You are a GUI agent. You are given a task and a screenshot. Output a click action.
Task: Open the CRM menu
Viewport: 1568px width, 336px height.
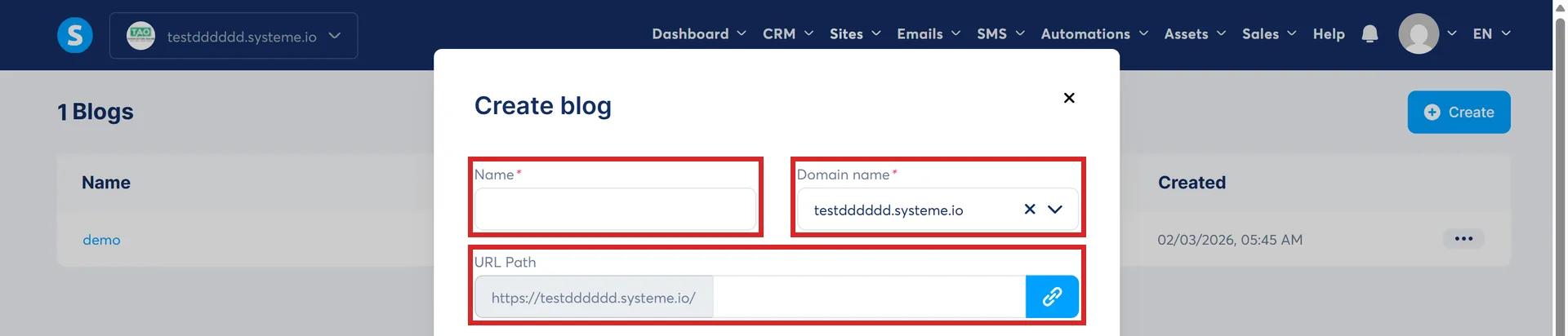click(788, 33)
